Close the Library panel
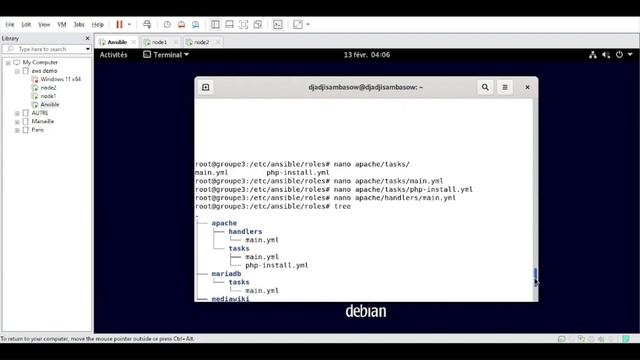 pyautogui.click(x=87, y=38)
